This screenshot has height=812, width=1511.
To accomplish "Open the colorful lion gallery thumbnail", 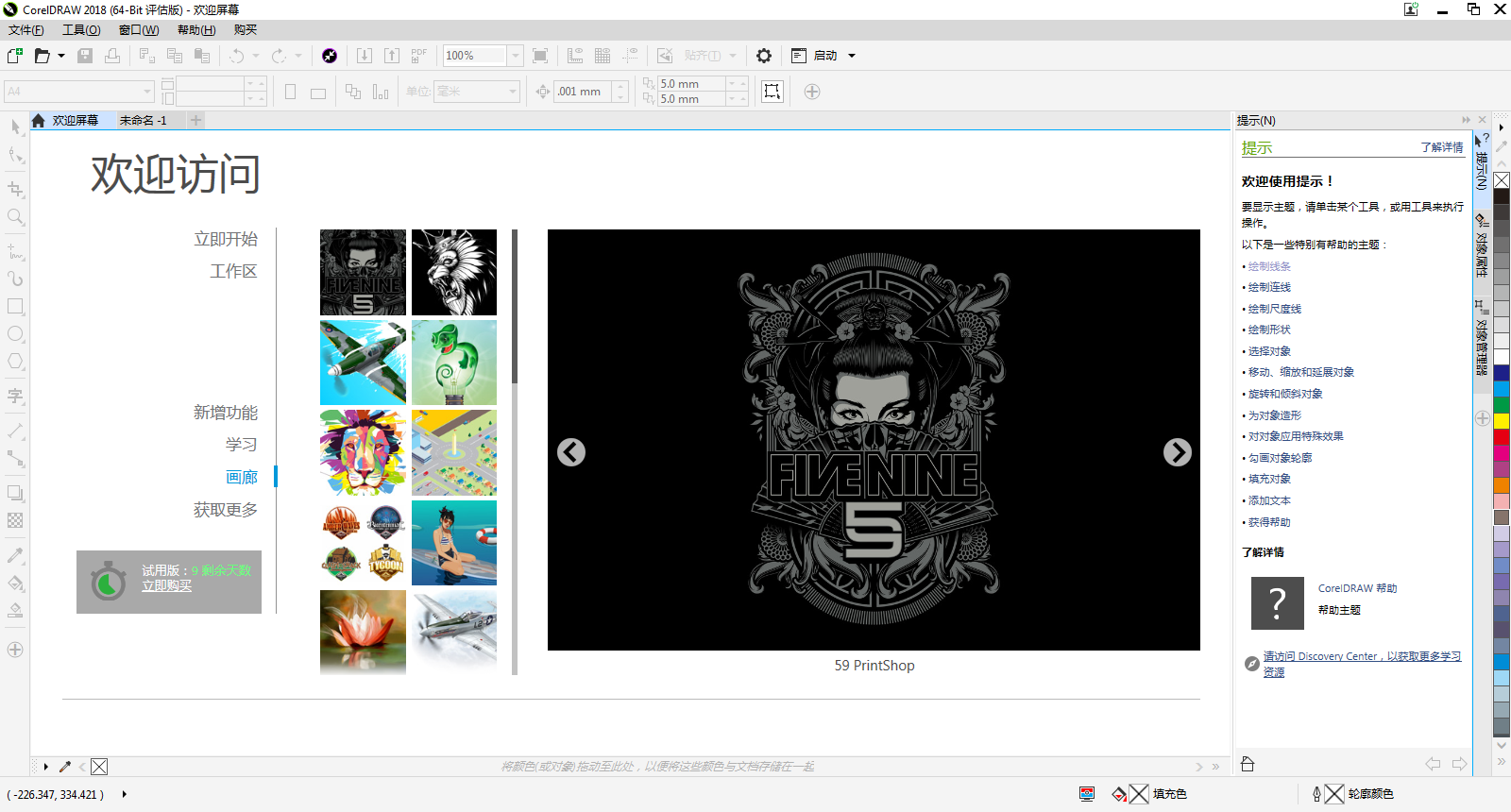I will tap(363, 453).
